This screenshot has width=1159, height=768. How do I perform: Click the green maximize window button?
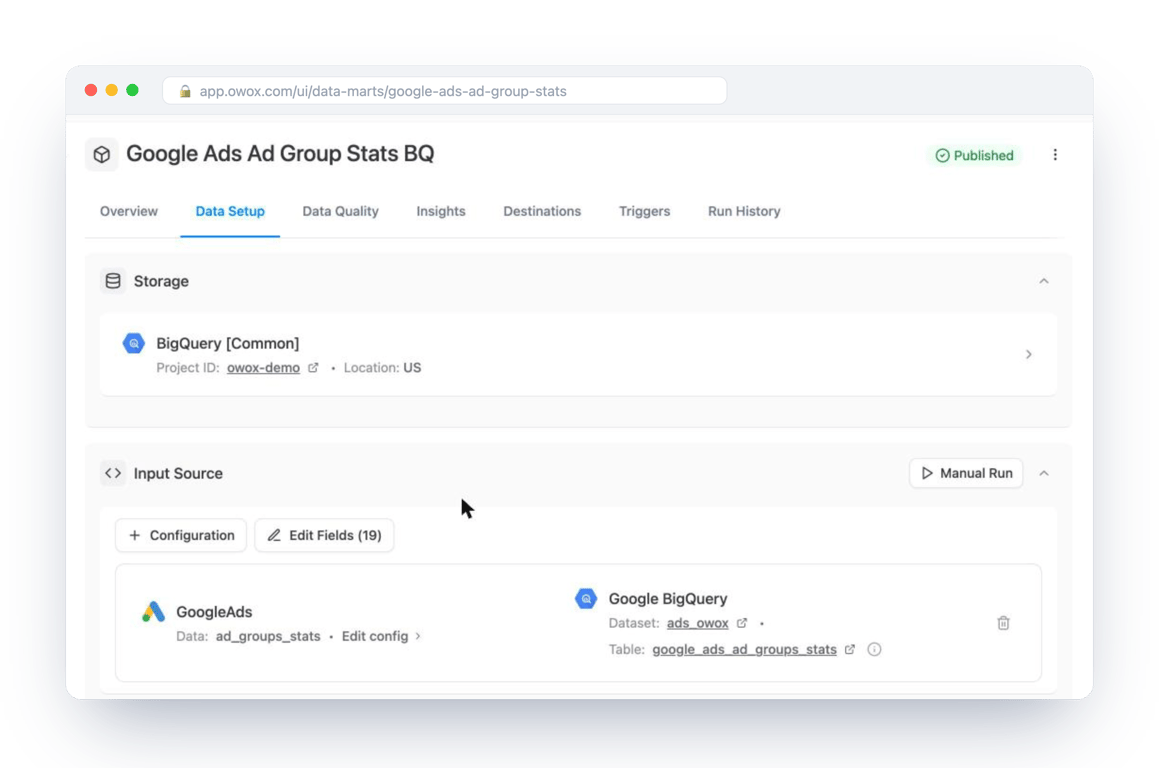[x=132, y=90]
